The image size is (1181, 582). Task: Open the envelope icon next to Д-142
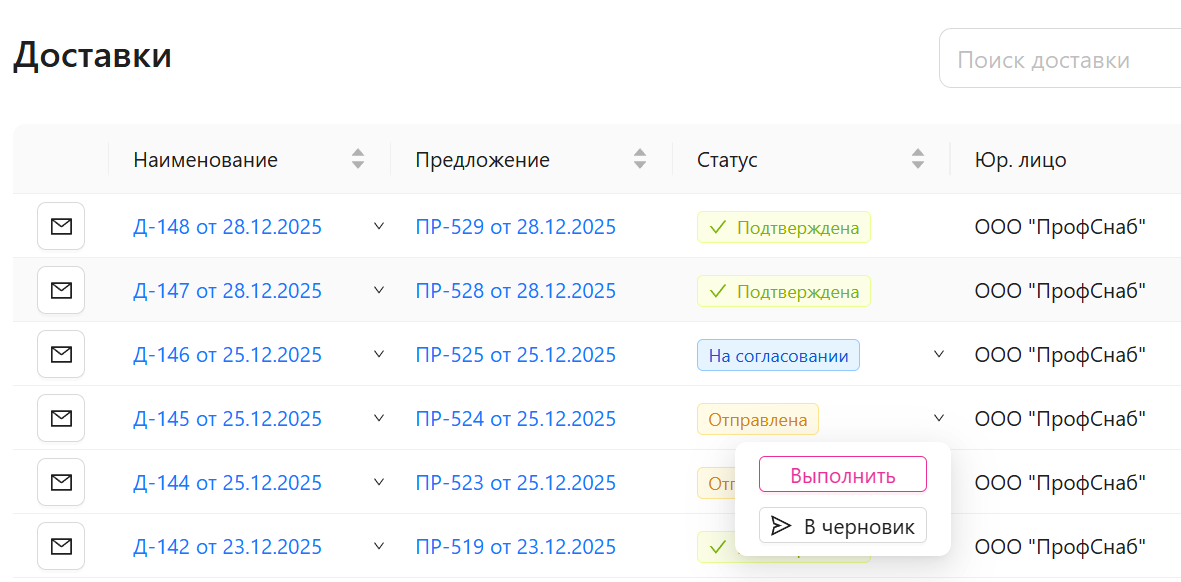click(x=61, y=546)
